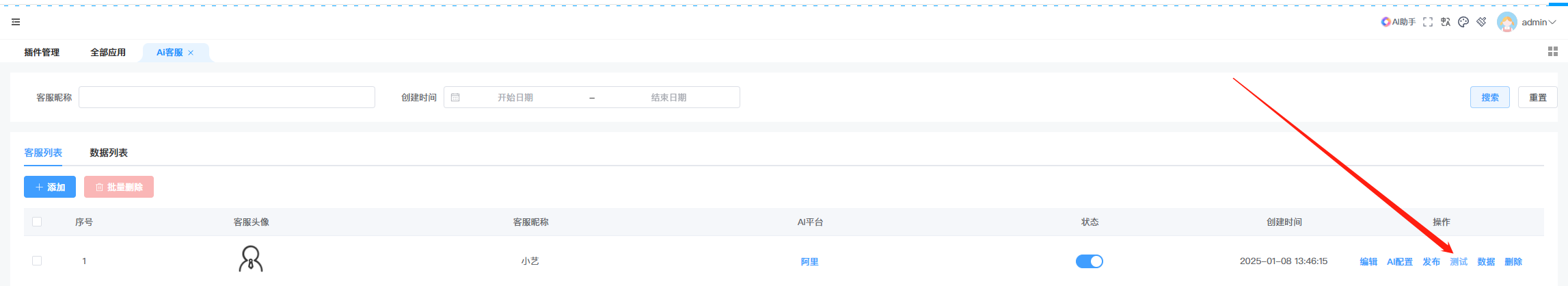The height and width of the screenshot is (286, 1568).
Task: Click the tab grid icon at right
Action: pyautogui.click(x=1552, y=51)
